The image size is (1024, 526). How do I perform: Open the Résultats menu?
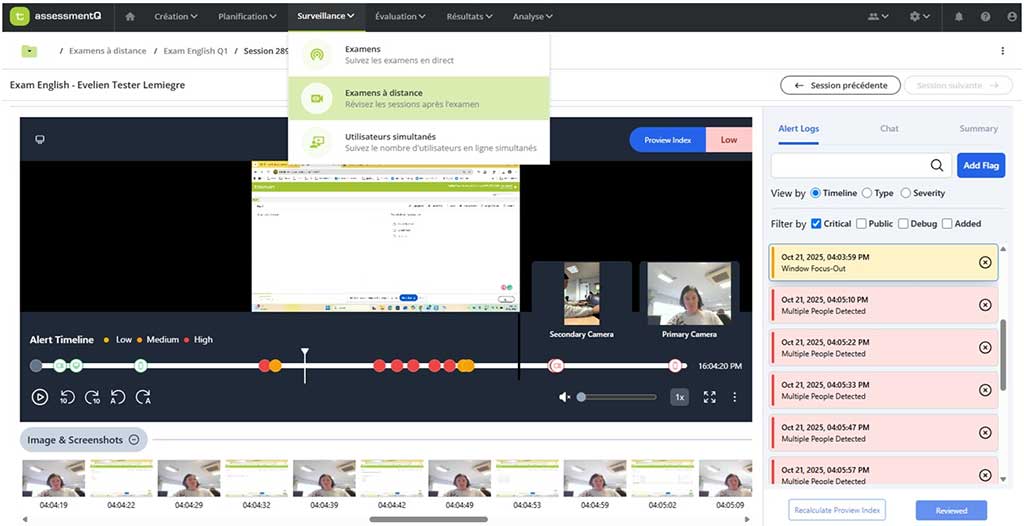coord(470,16)
